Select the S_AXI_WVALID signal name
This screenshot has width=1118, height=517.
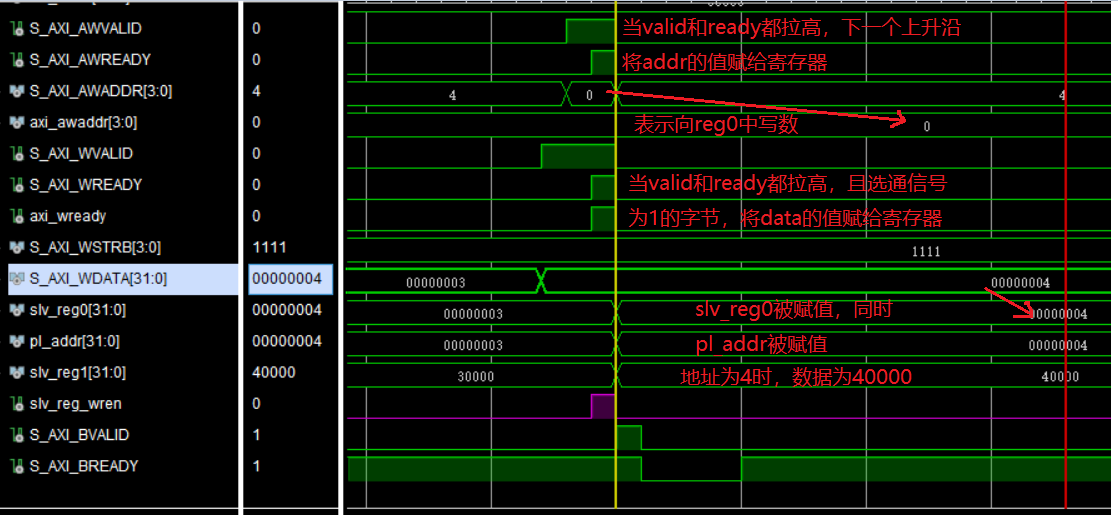pos(81,154)
